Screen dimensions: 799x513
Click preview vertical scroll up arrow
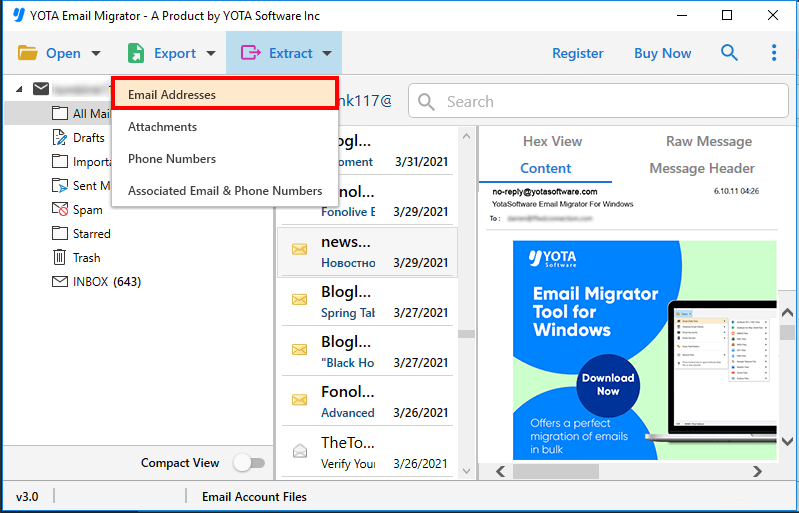point(787,312)
